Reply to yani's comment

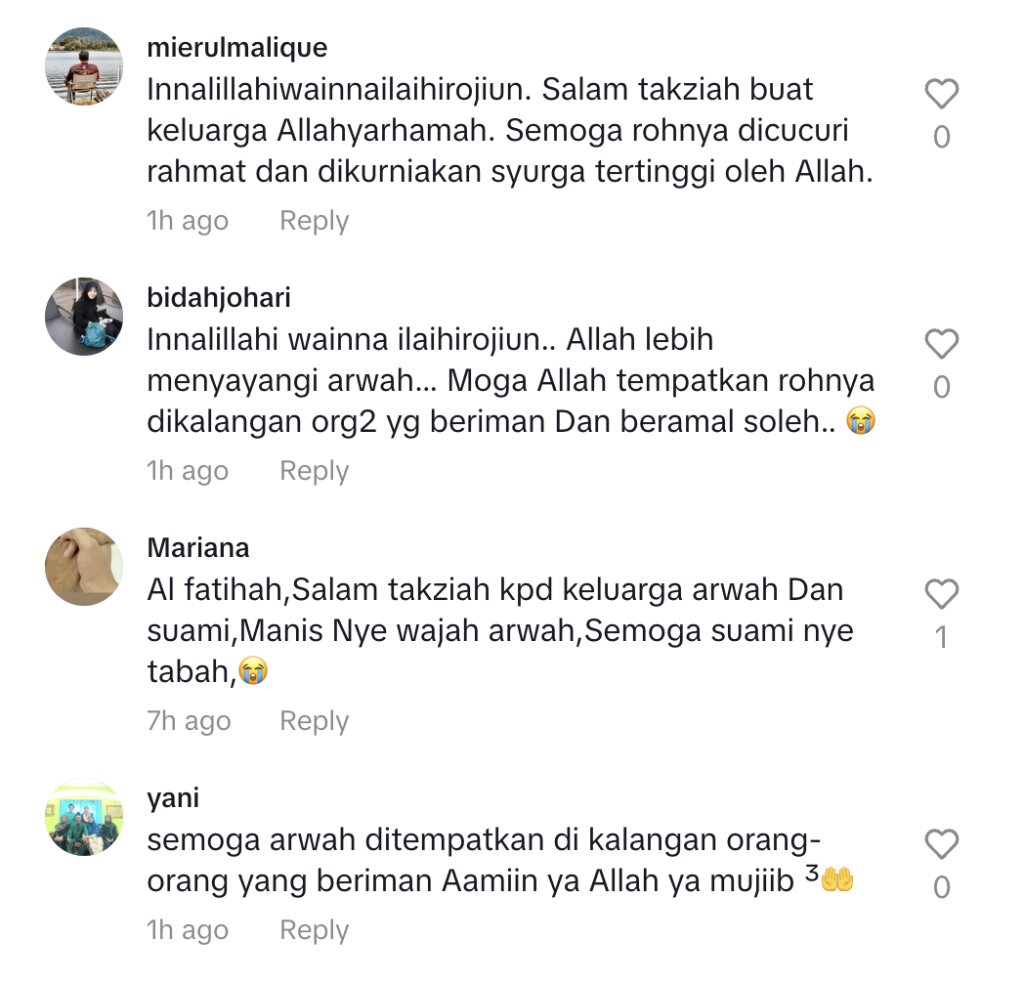(314, 930)
